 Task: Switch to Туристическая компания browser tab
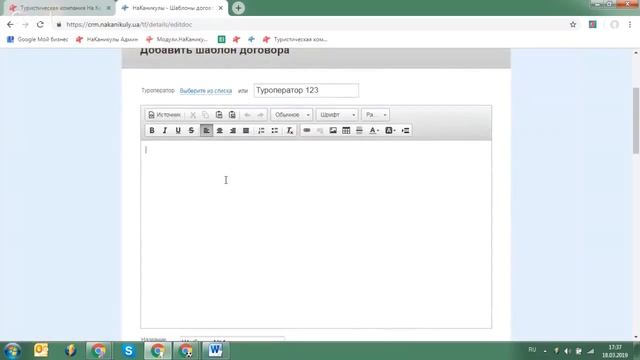[59, 8]
